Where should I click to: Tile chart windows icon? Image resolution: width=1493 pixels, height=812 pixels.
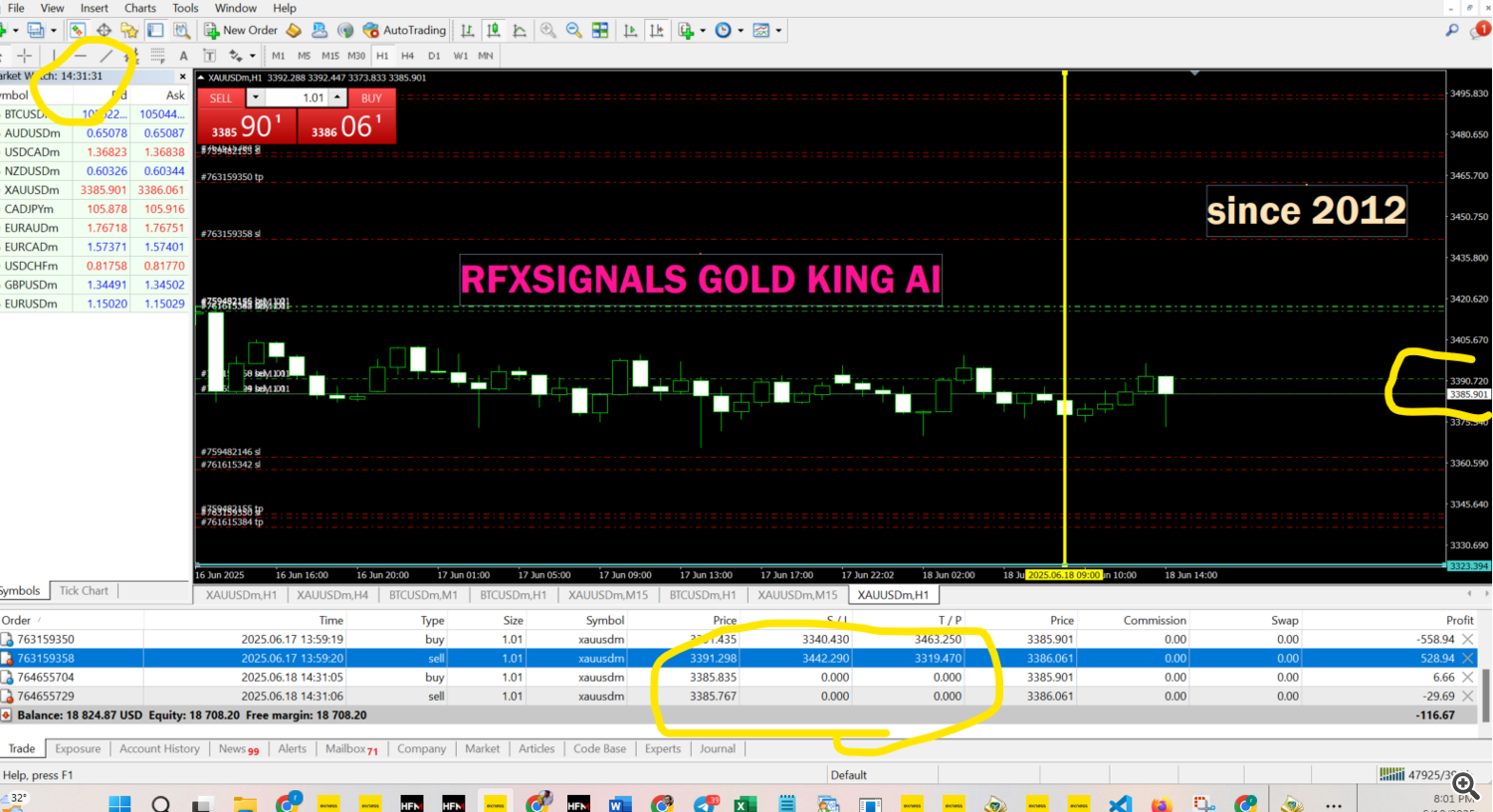pyautogui.click(x=600, y=31)
